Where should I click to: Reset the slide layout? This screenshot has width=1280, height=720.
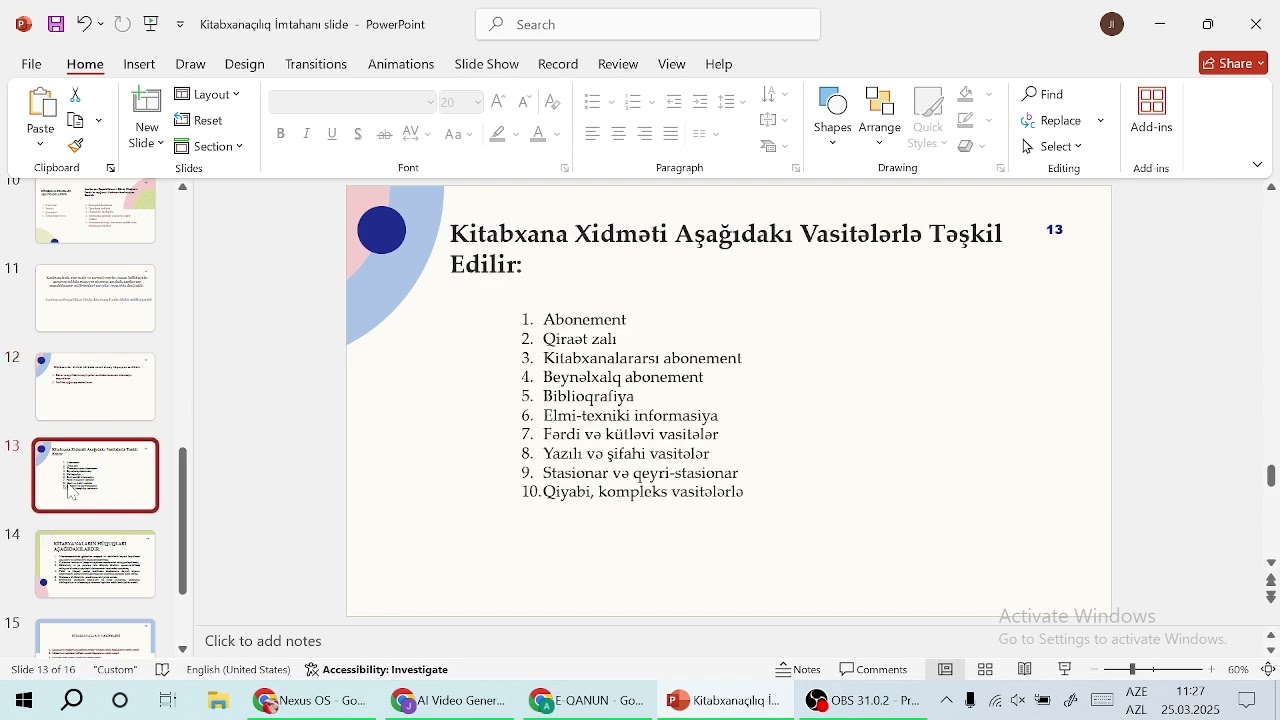pos(200,121)
